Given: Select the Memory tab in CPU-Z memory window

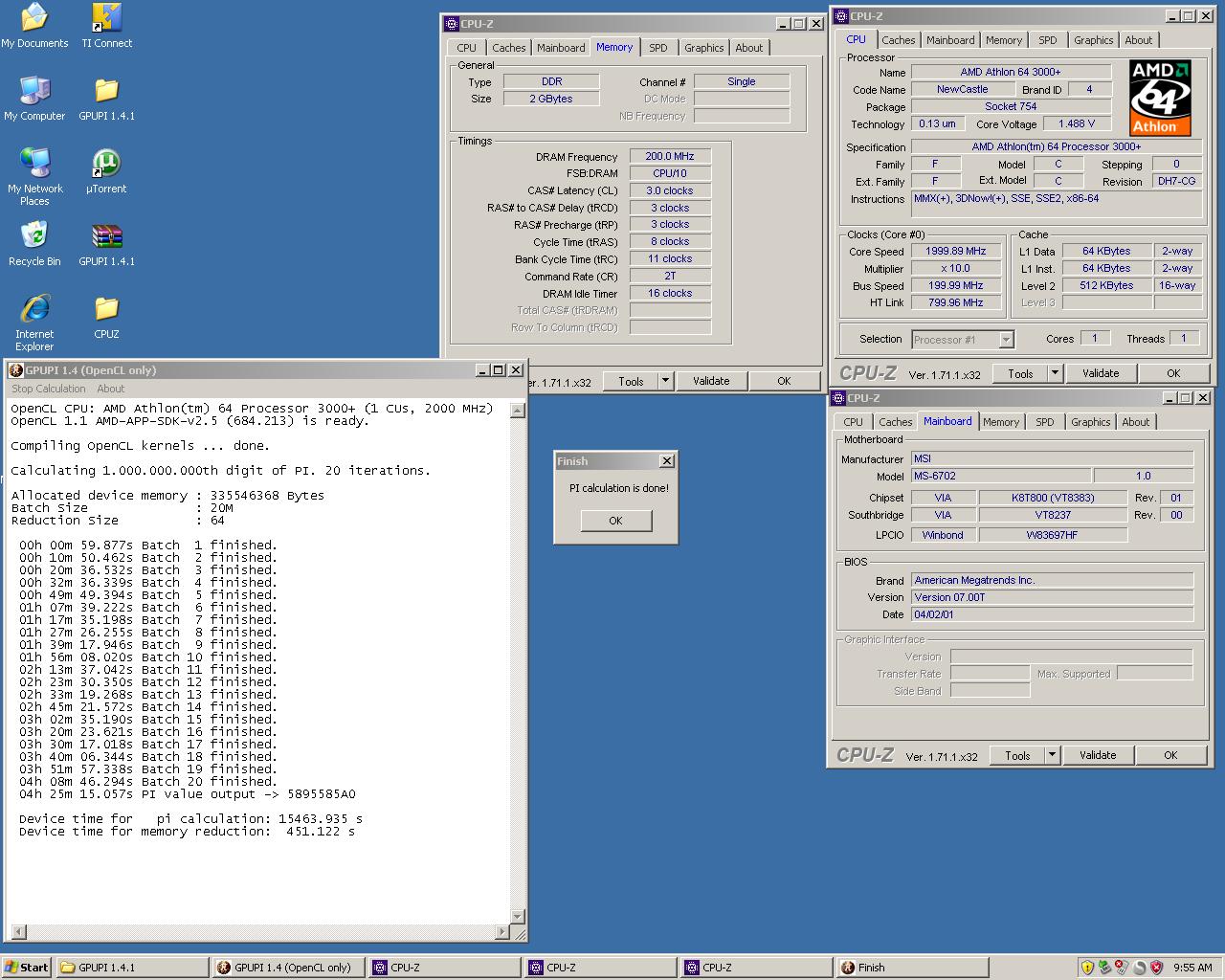Looking at the screenshot, I should tap(614, 47).
